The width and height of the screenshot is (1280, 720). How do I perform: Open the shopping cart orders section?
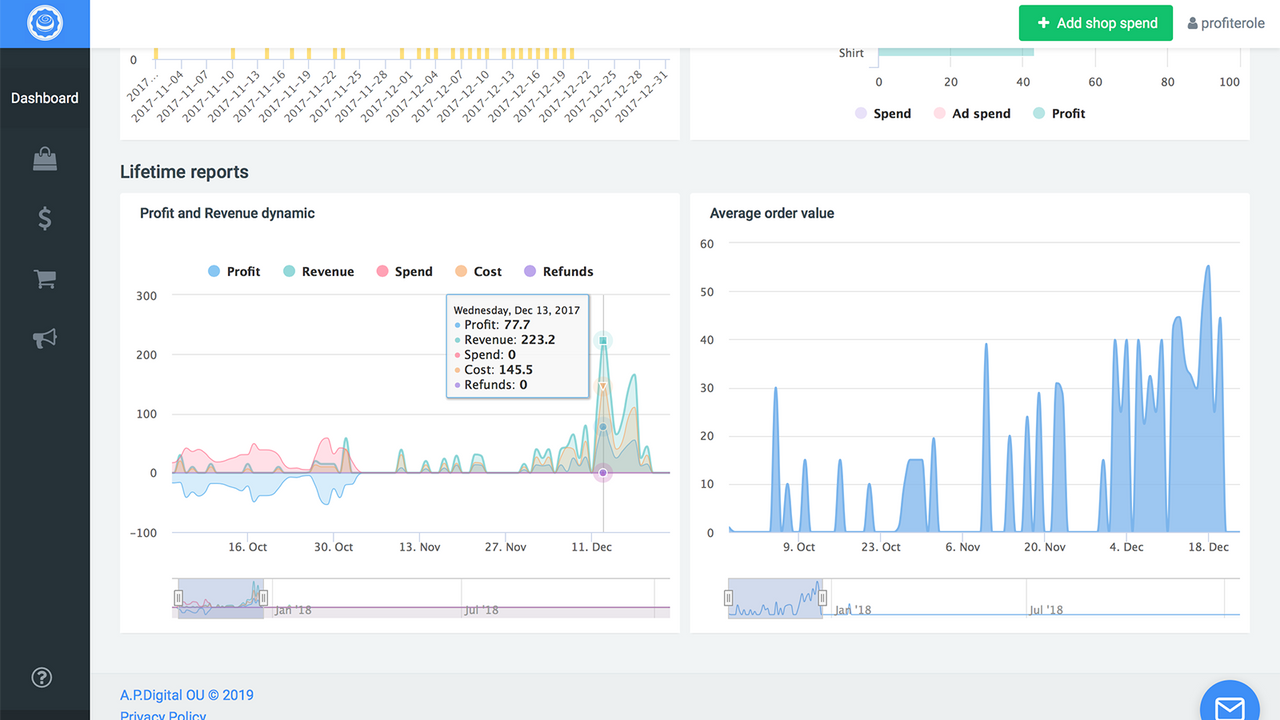click(45, 279)
